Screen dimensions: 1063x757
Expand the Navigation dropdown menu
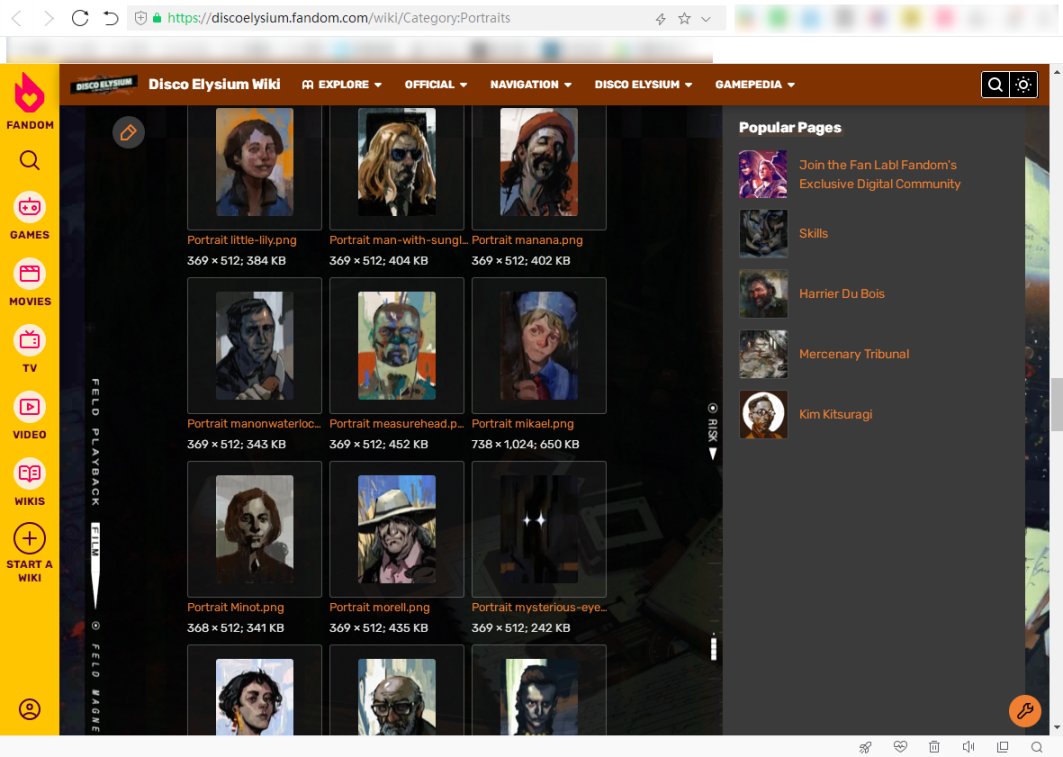tap(531, 85)
